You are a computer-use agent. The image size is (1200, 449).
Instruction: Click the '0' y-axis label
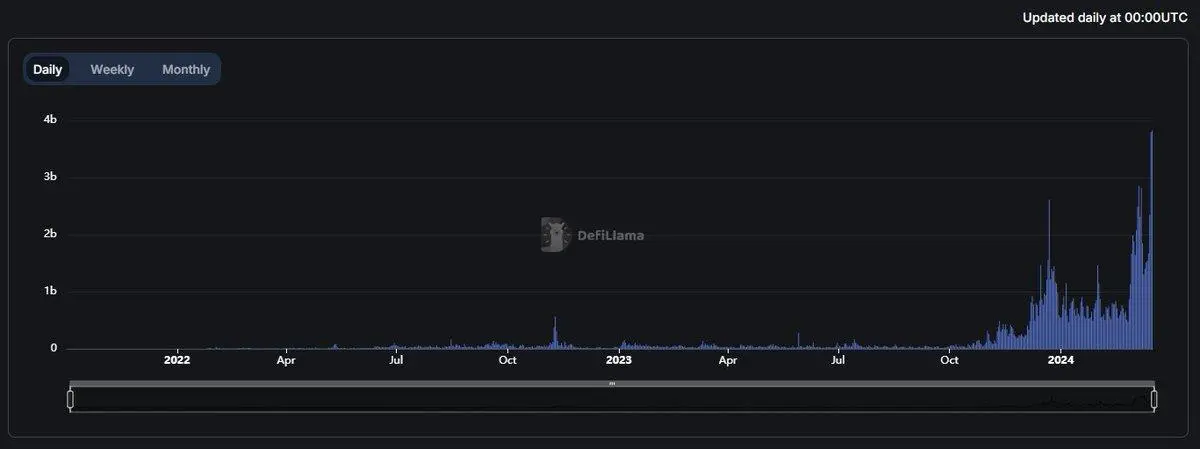coord(54,348)
